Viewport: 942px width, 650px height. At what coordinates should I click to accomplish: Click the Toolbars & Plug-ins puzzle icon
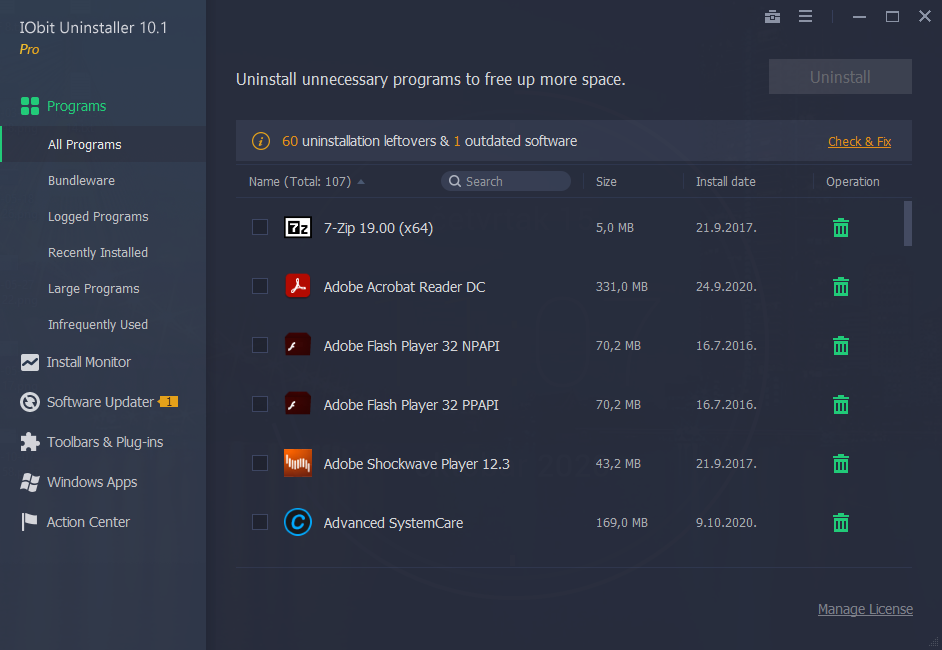[29, 442]
